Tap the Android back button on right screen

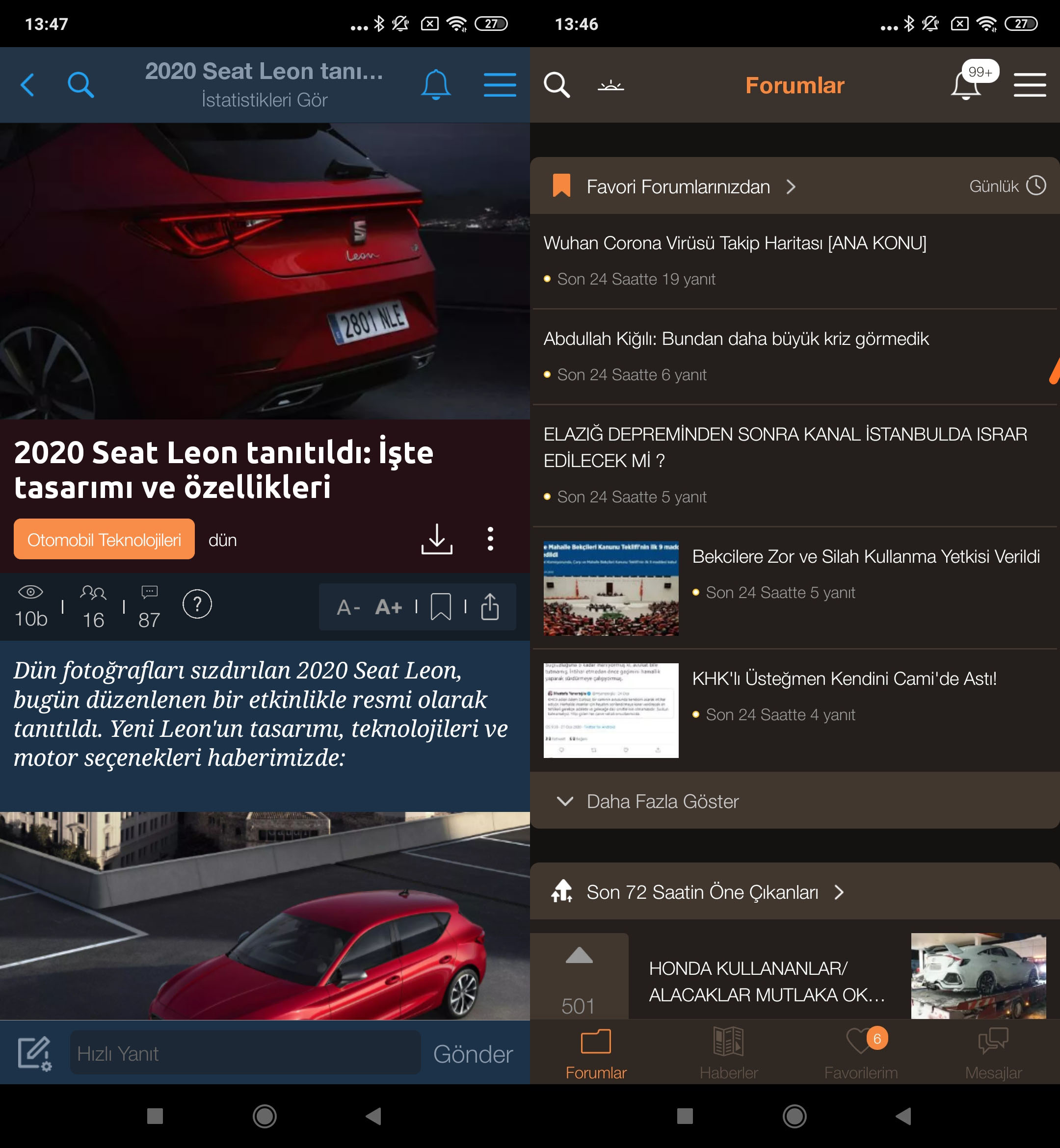(x=903, y=1116)
